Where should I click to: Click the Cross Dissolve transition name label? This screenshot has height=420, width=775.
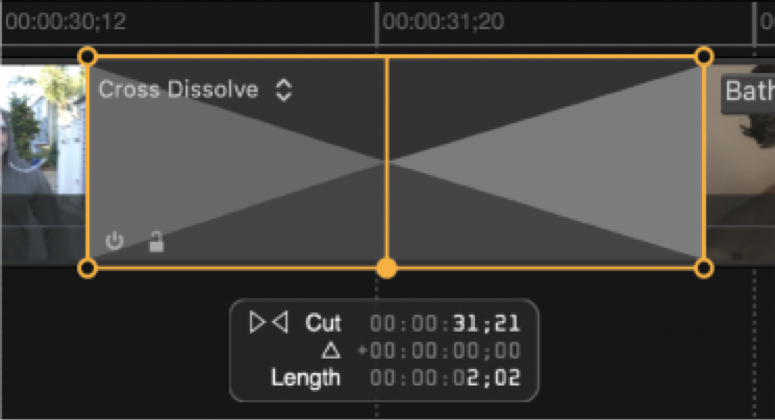(178, 89)
